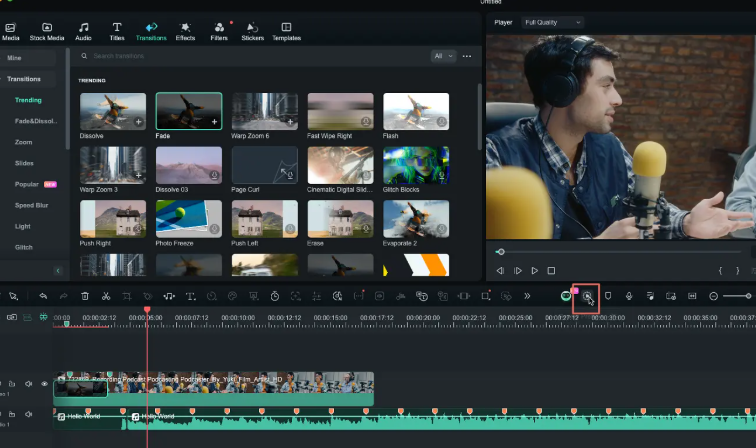This screenshot has width=756, height=448.
Task: Open the audio beat tool in toolbar
Action: point(169,296)
